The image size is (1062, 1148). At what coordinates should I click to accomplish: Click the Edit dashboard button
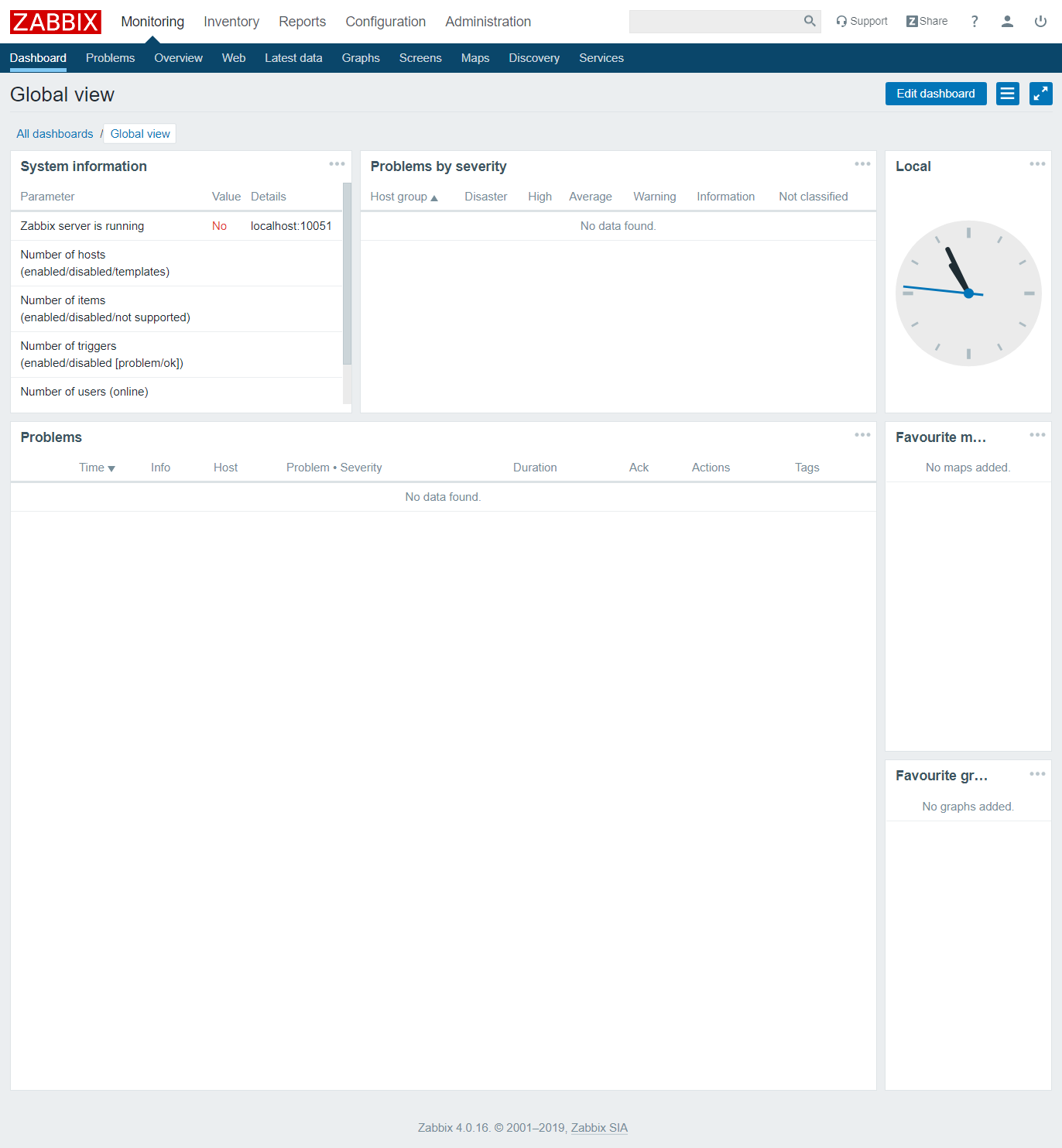click(935, 94)
